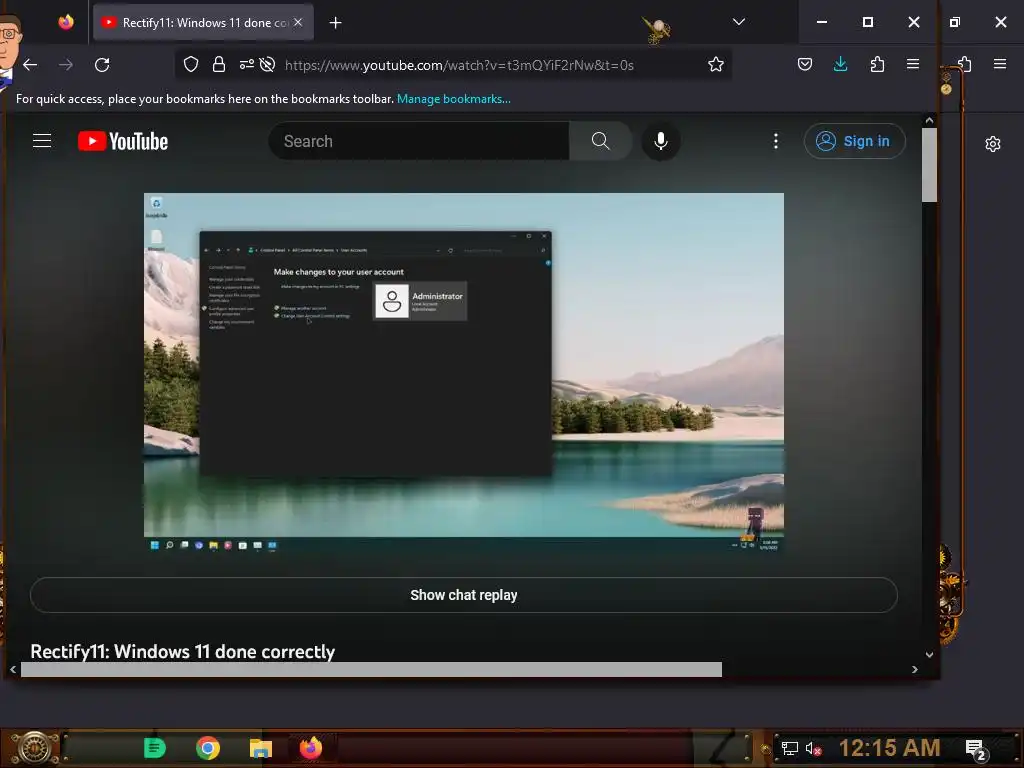The width and height of the screenshot is (1024, 768).
Task: Click the video title Rectify11: Windows 11 done correctly
Action: pos(183,652)
